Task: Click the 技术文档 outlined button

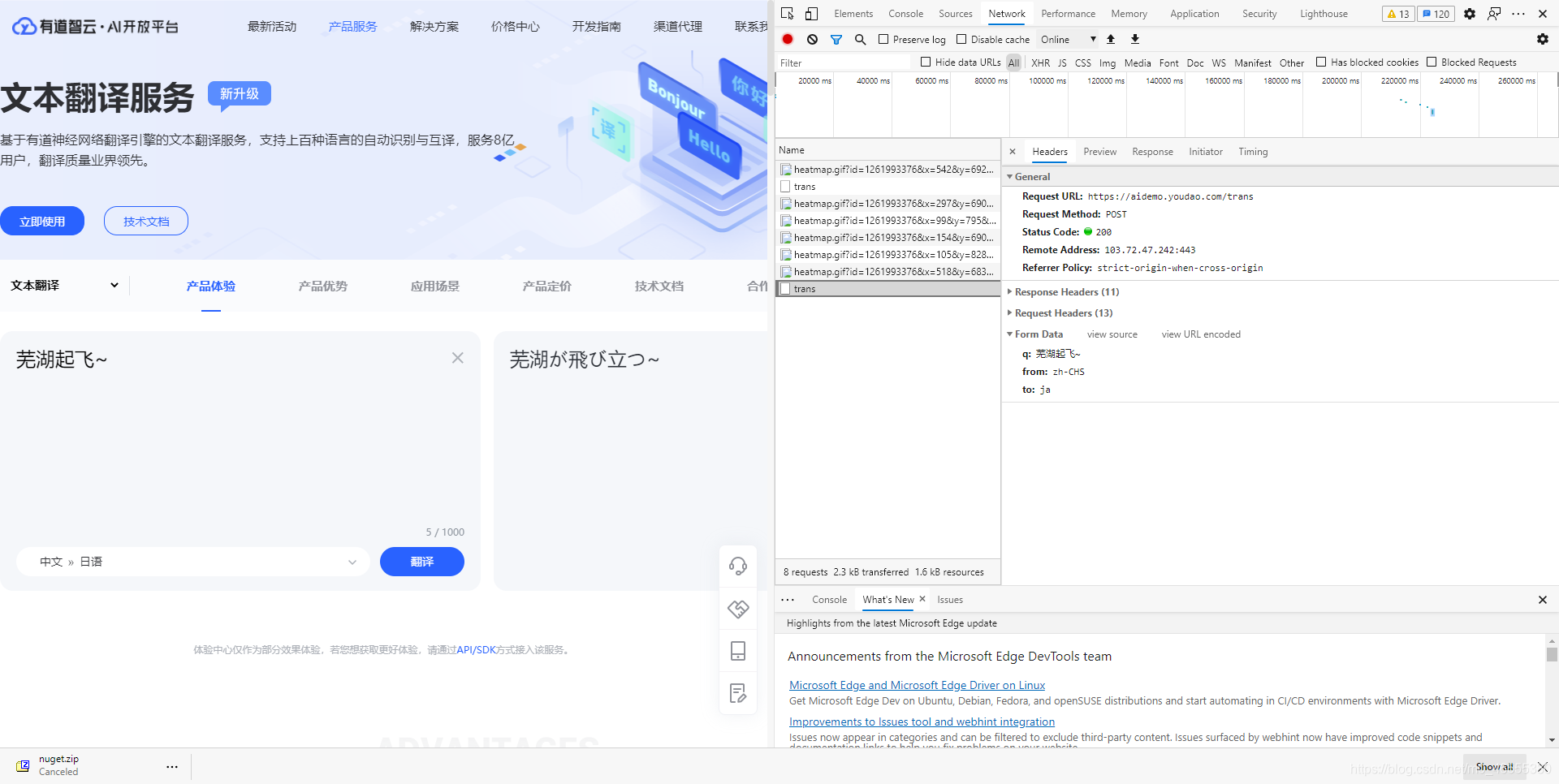Action: (146, 221)
